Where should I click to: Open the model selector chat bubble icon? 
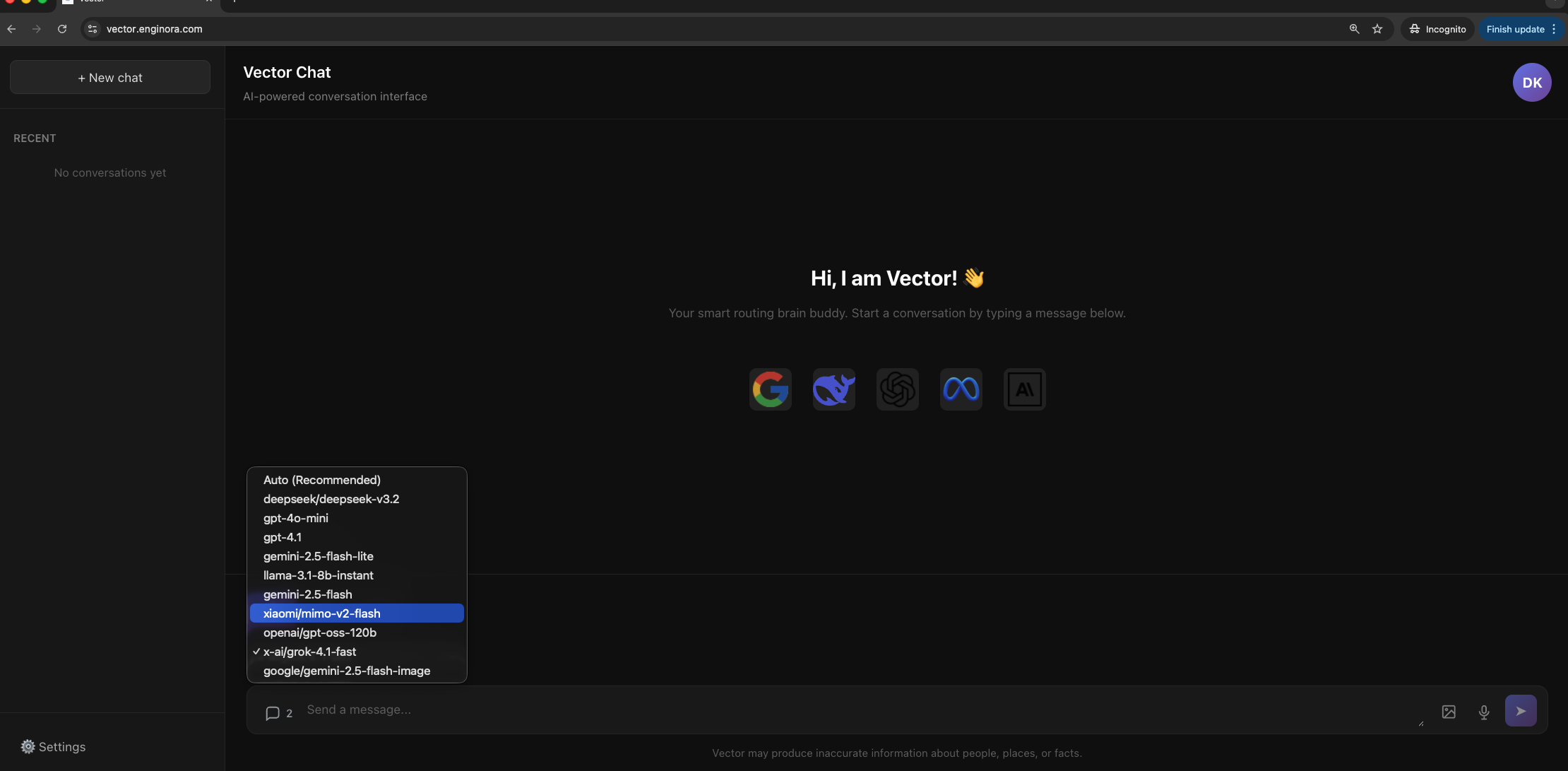click(273, 713)
